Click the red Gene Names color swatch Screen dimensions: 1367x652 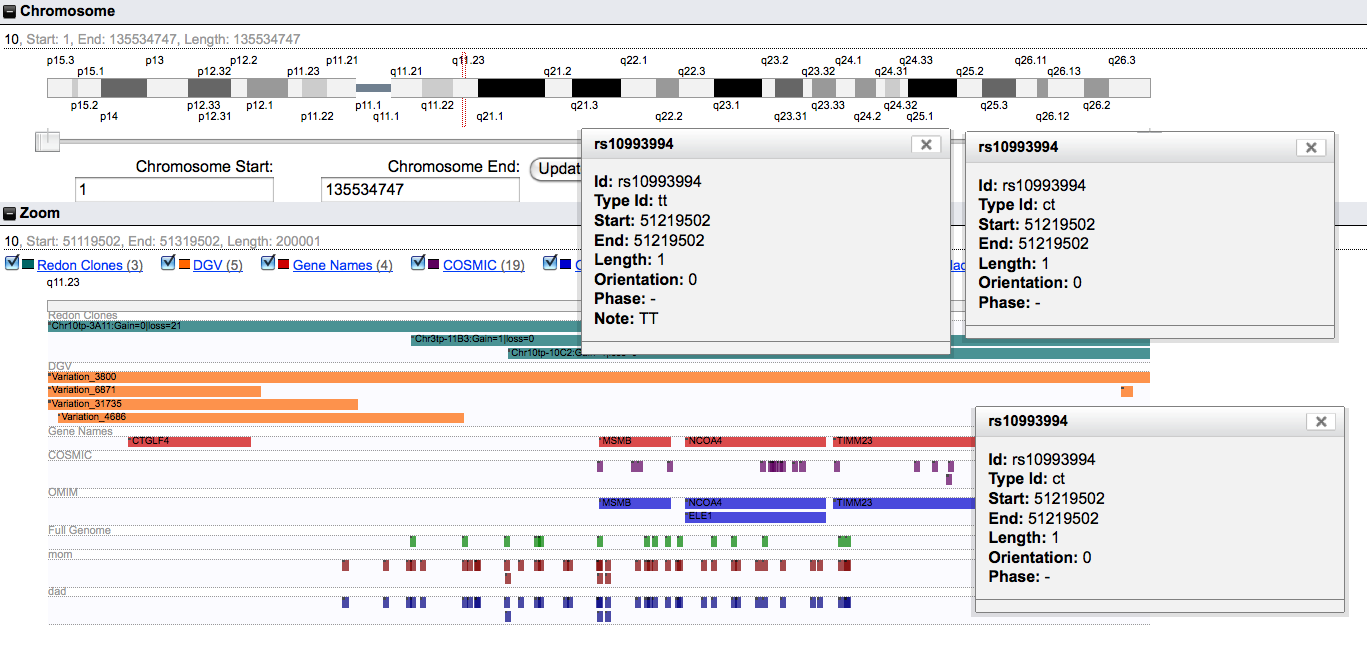pos(283,265)
